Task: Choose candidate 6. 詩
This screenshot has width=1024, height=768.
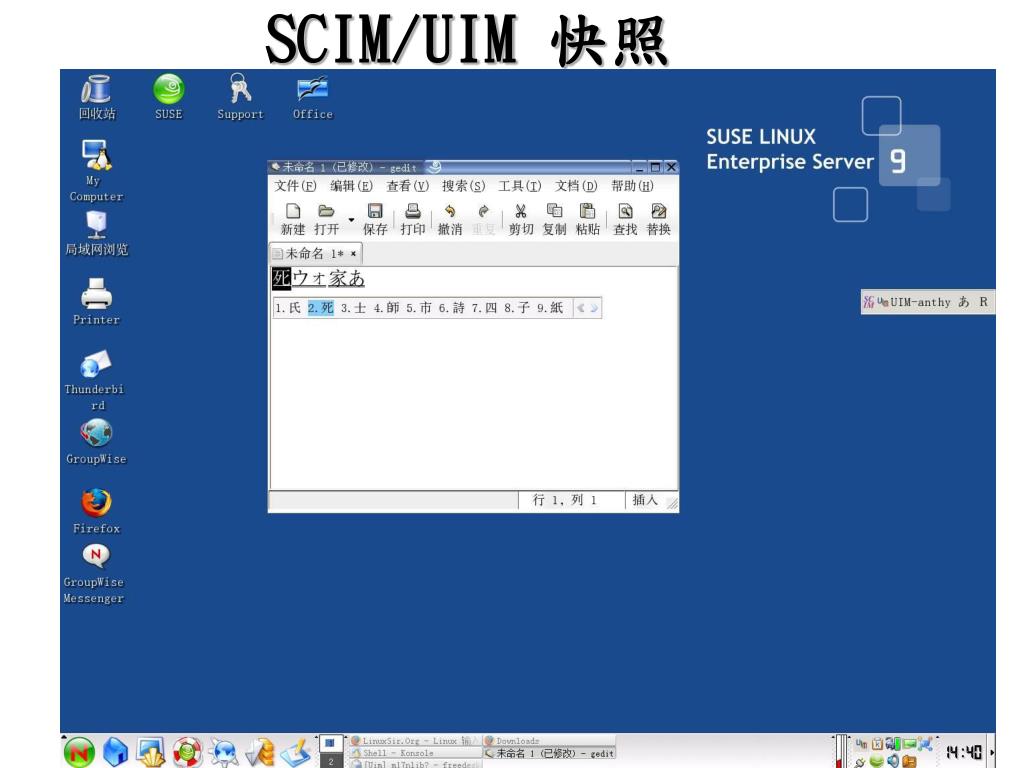Action: (x=451, y=308)
